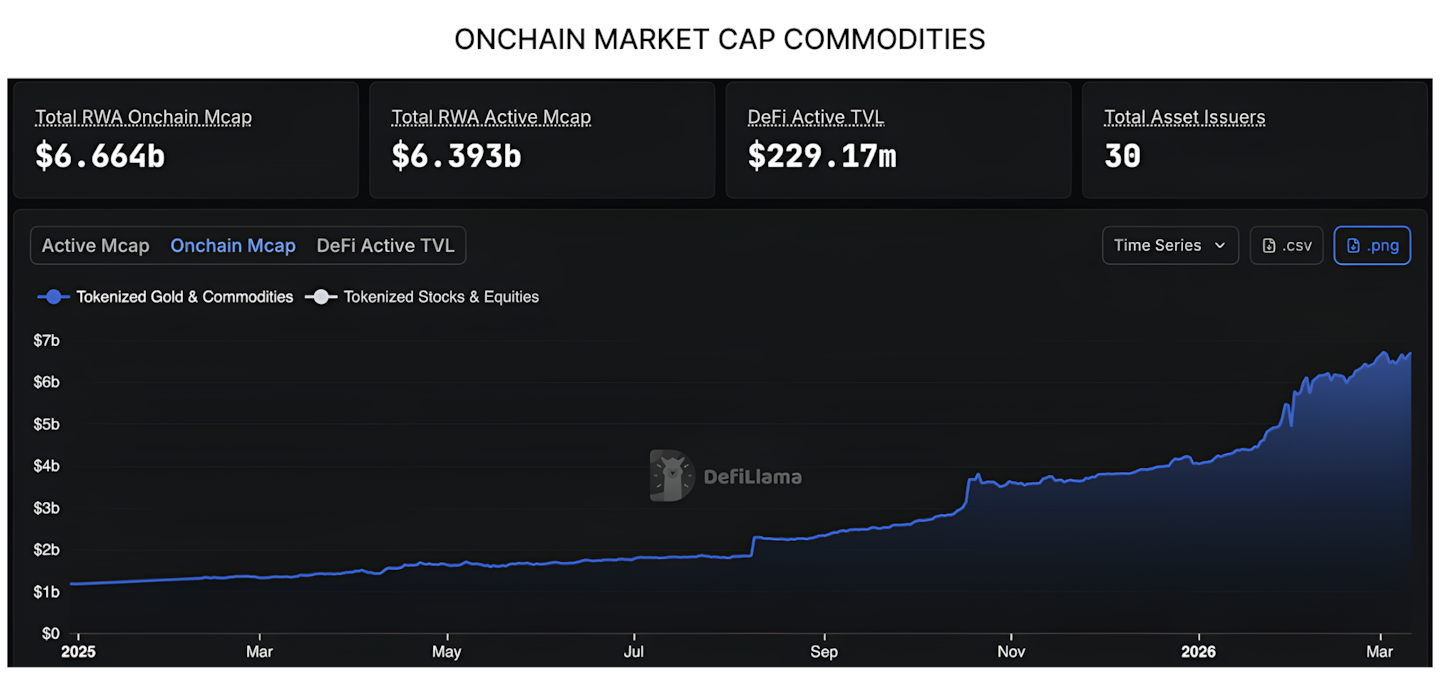The image size is (1440, 690).
Task: Click the Total Asset Issuers heading link
Action: 1184,116
